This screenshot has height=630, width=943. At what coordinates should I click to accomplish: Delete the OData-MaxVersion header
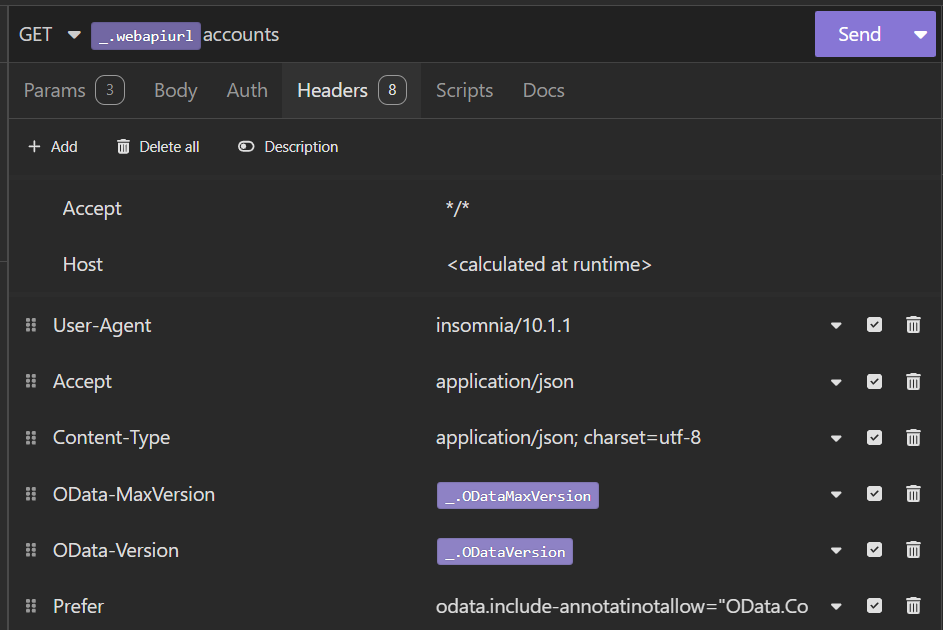913,494
